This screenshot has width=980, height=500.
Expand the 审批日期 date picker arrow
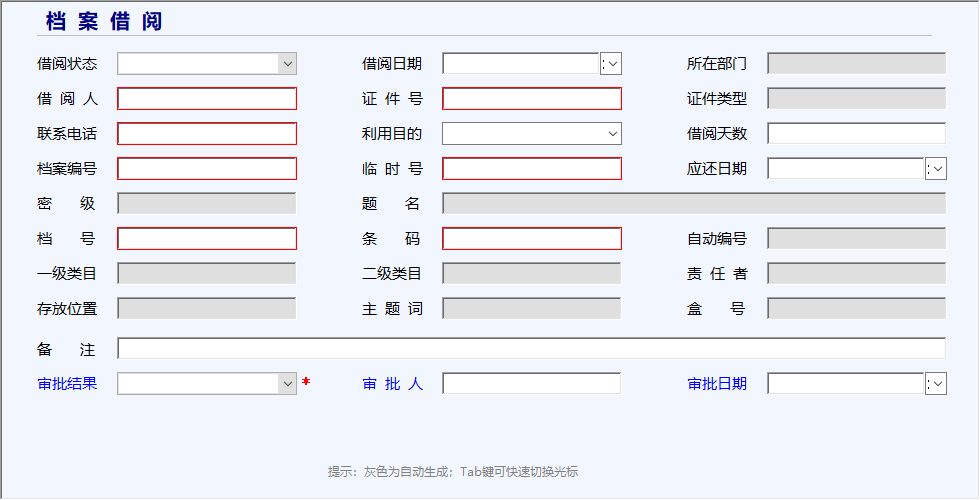click(938, 383)
